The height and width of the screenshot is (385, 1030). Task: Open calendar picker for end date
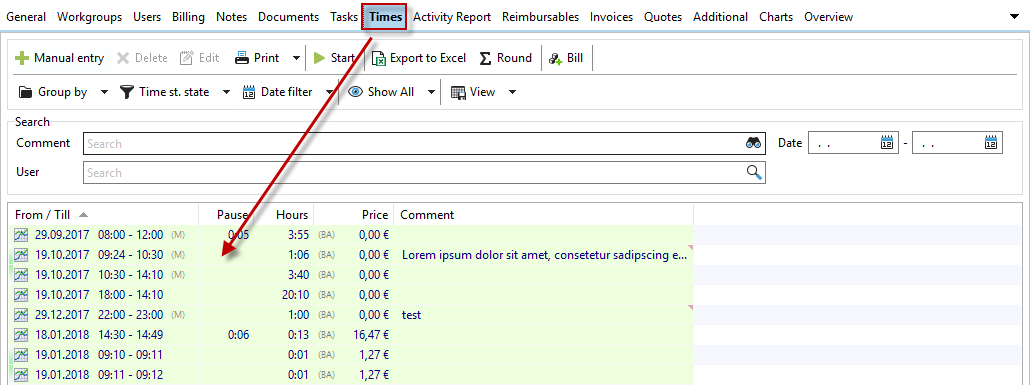991,143
